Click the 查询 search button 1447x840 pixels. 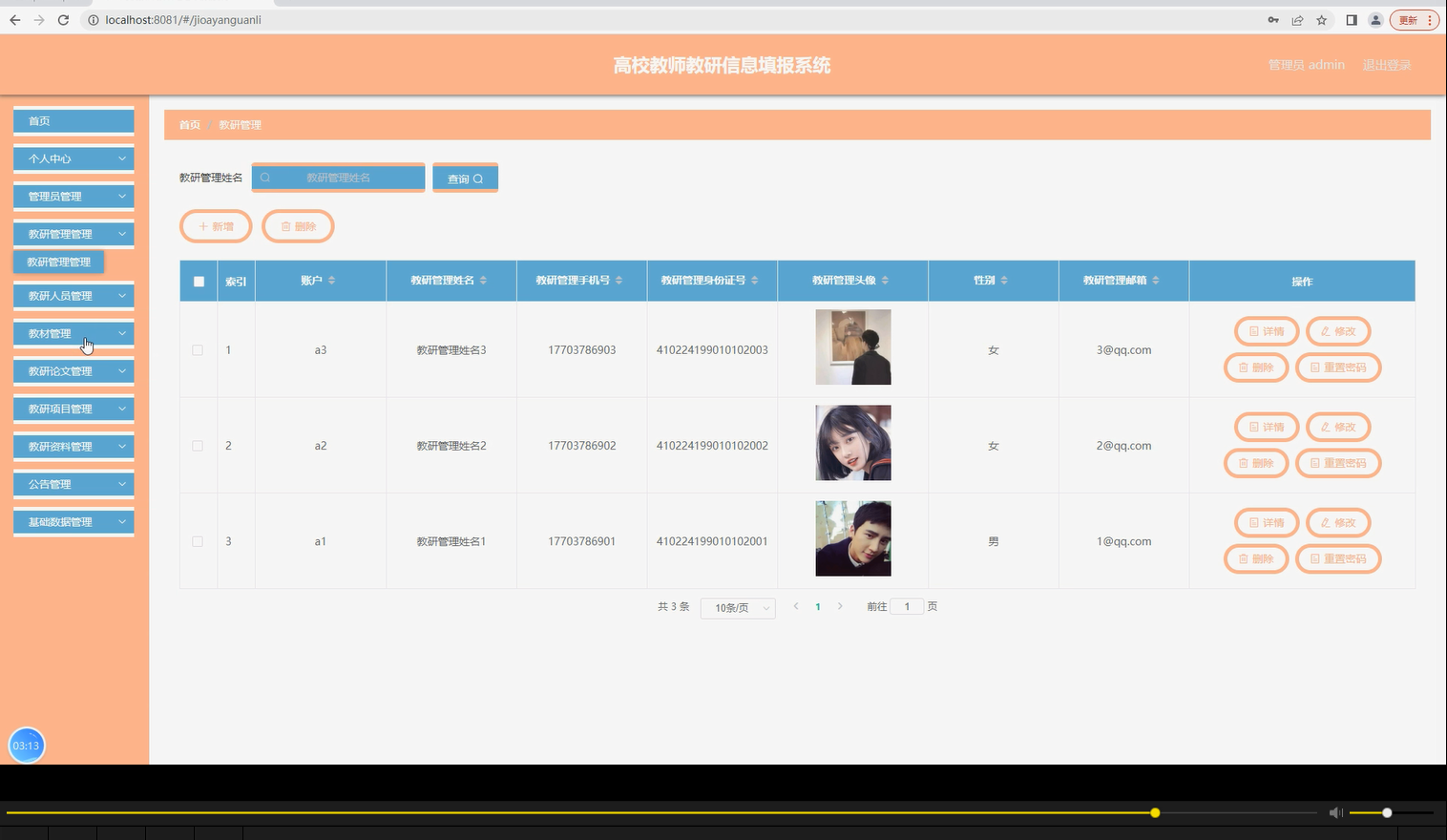[465, 178]
